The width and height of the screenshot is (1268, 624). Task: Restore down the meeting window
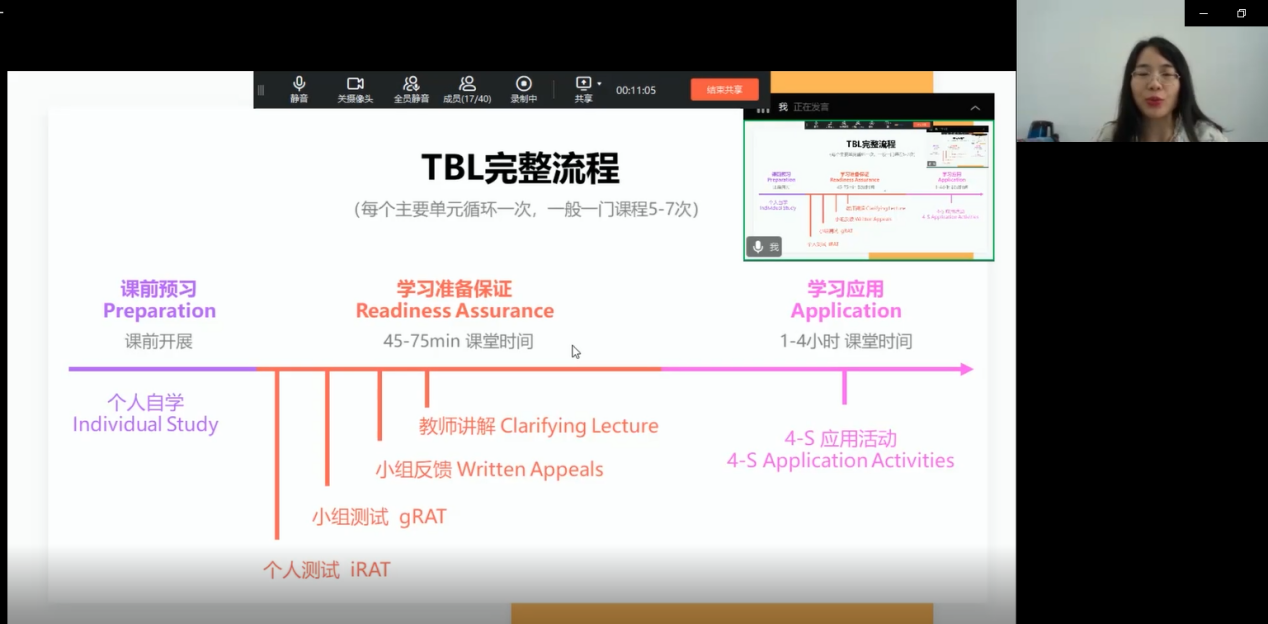click(x=1242, y=13)
